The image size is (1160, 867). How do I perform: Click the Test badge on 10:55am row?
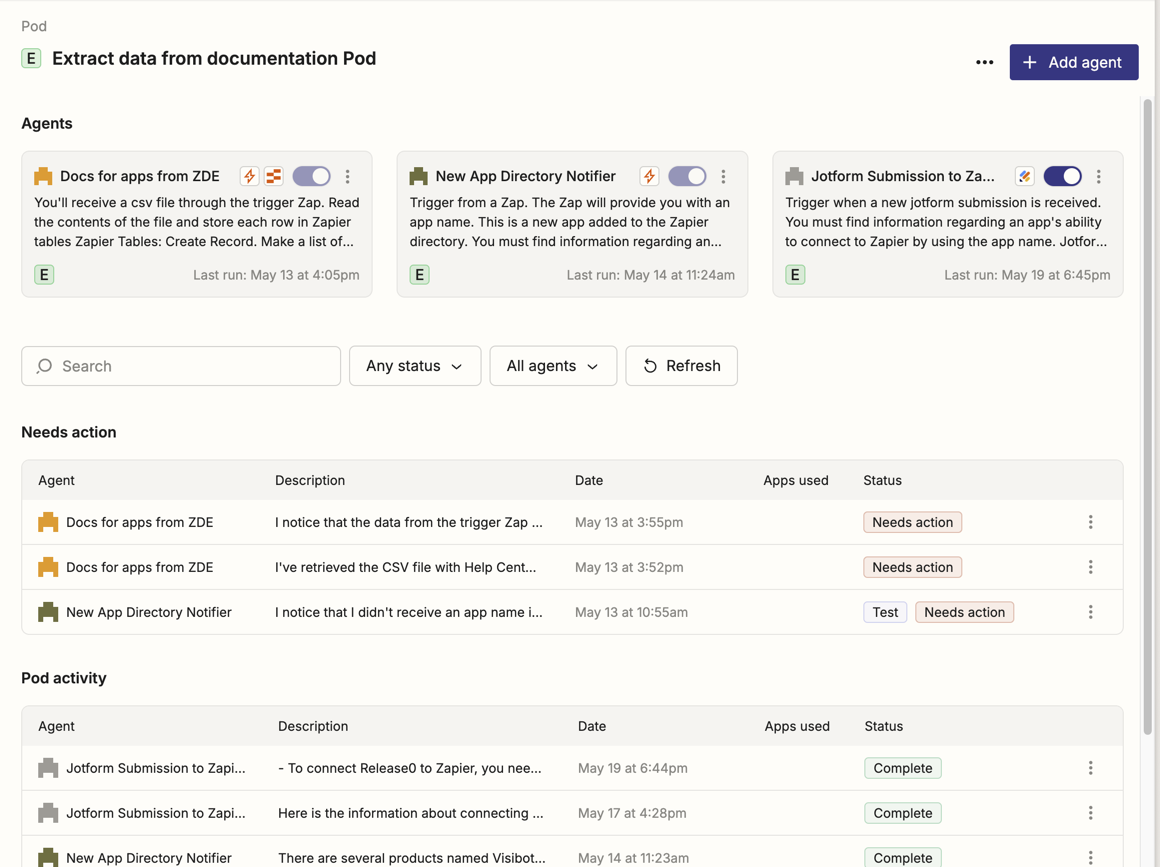[x=885, y=613]
